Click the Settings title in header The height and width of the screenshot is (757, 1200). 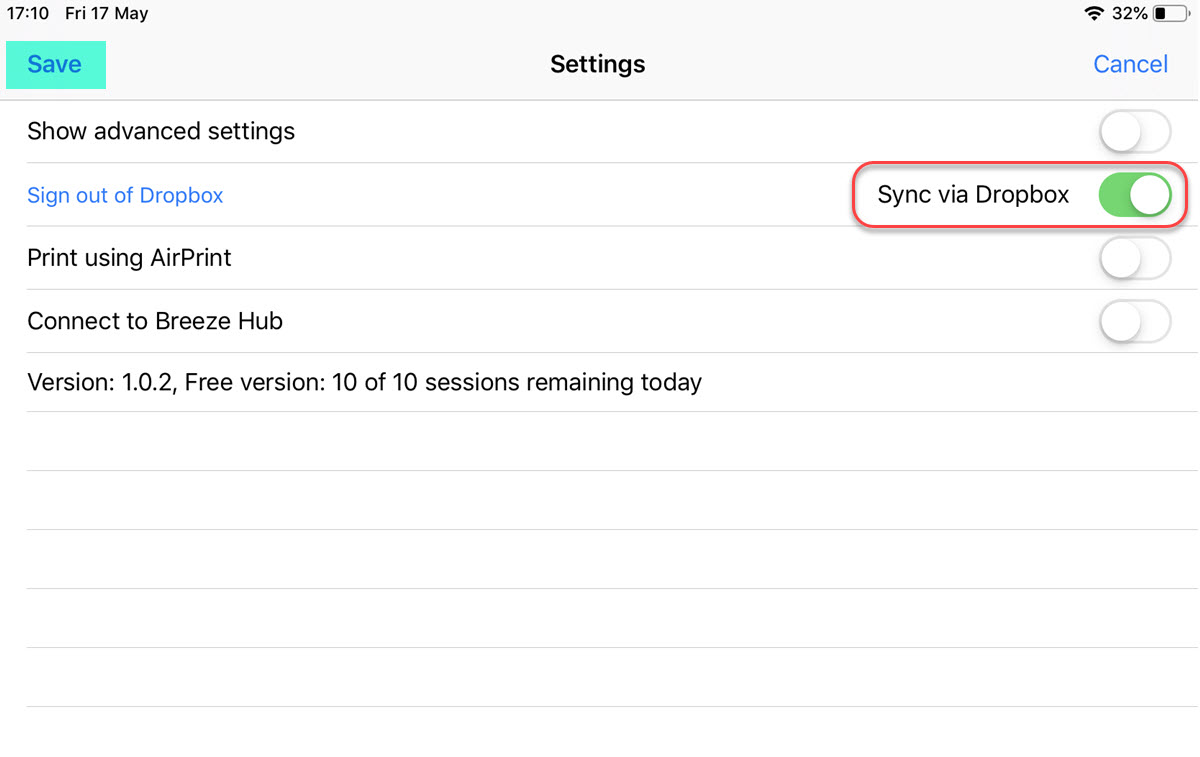tap(598, 65)
